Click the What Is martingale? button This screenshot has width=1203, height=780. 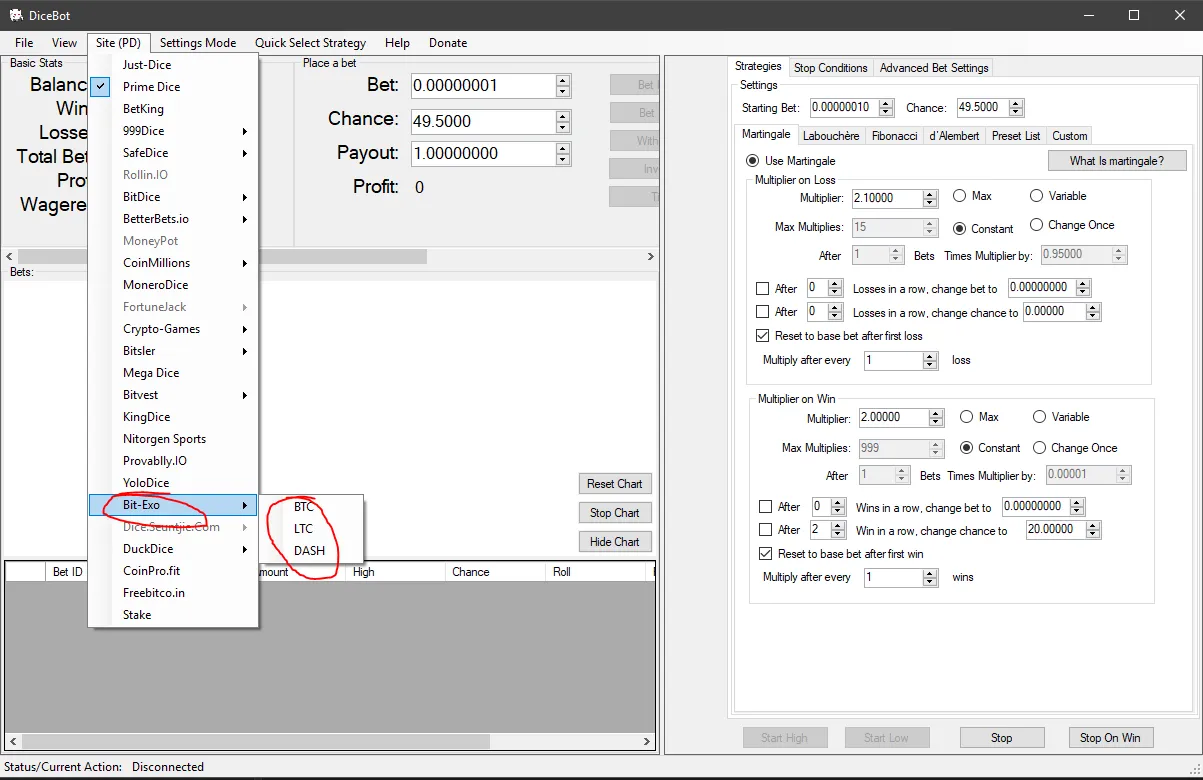point(1118,161)
